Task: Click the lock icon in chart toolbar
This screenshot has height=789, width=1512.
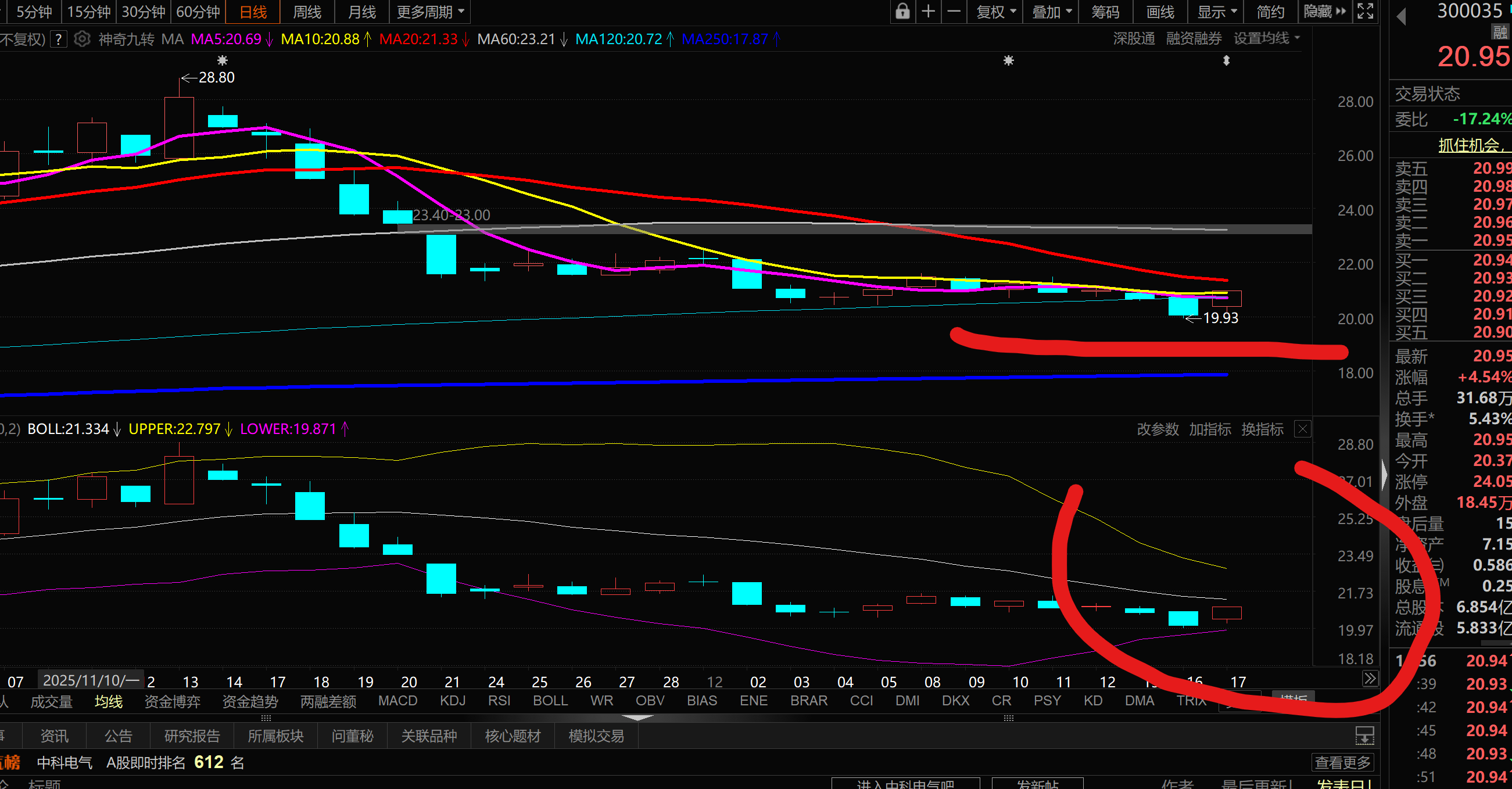Action: click(x=903, y=12)
